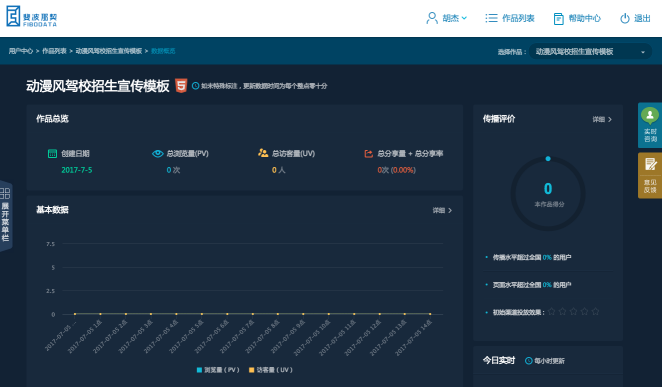The image size is (662, 387).
Task: Click the 数据概览 breadcrumb item
Action: [x=163, y=51]
